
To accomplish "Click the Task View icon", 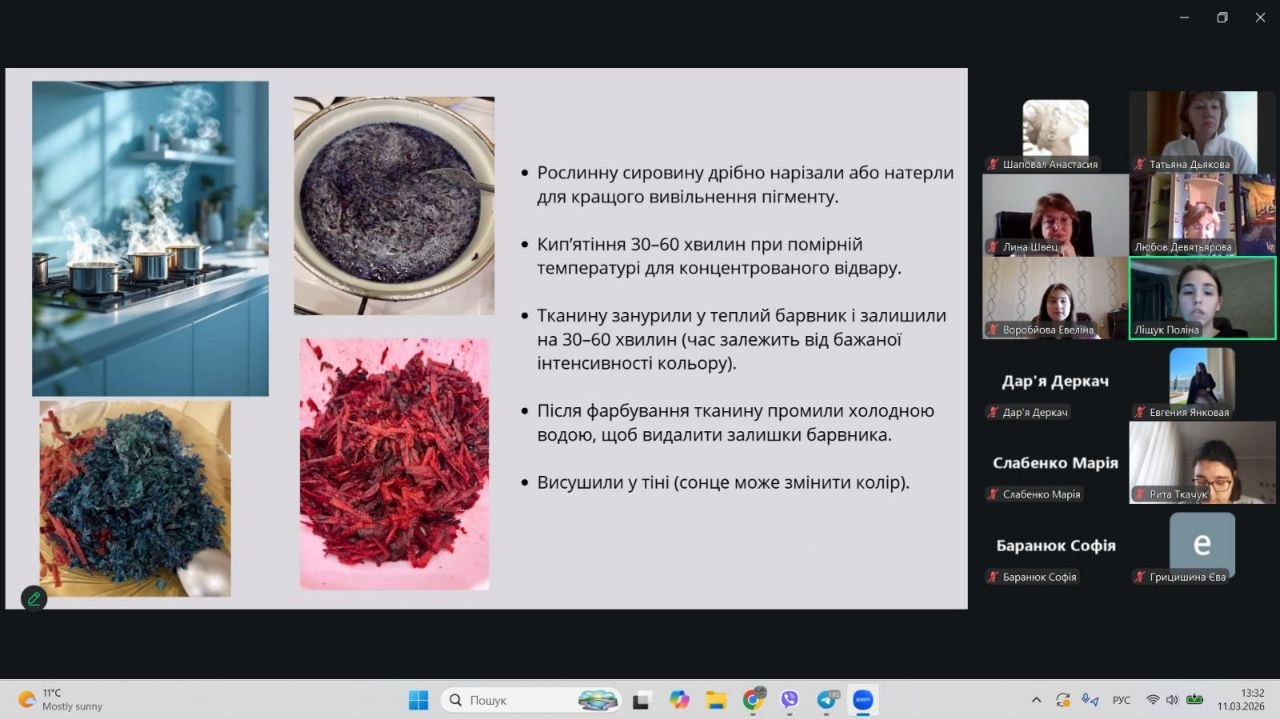I will [643, 700].
